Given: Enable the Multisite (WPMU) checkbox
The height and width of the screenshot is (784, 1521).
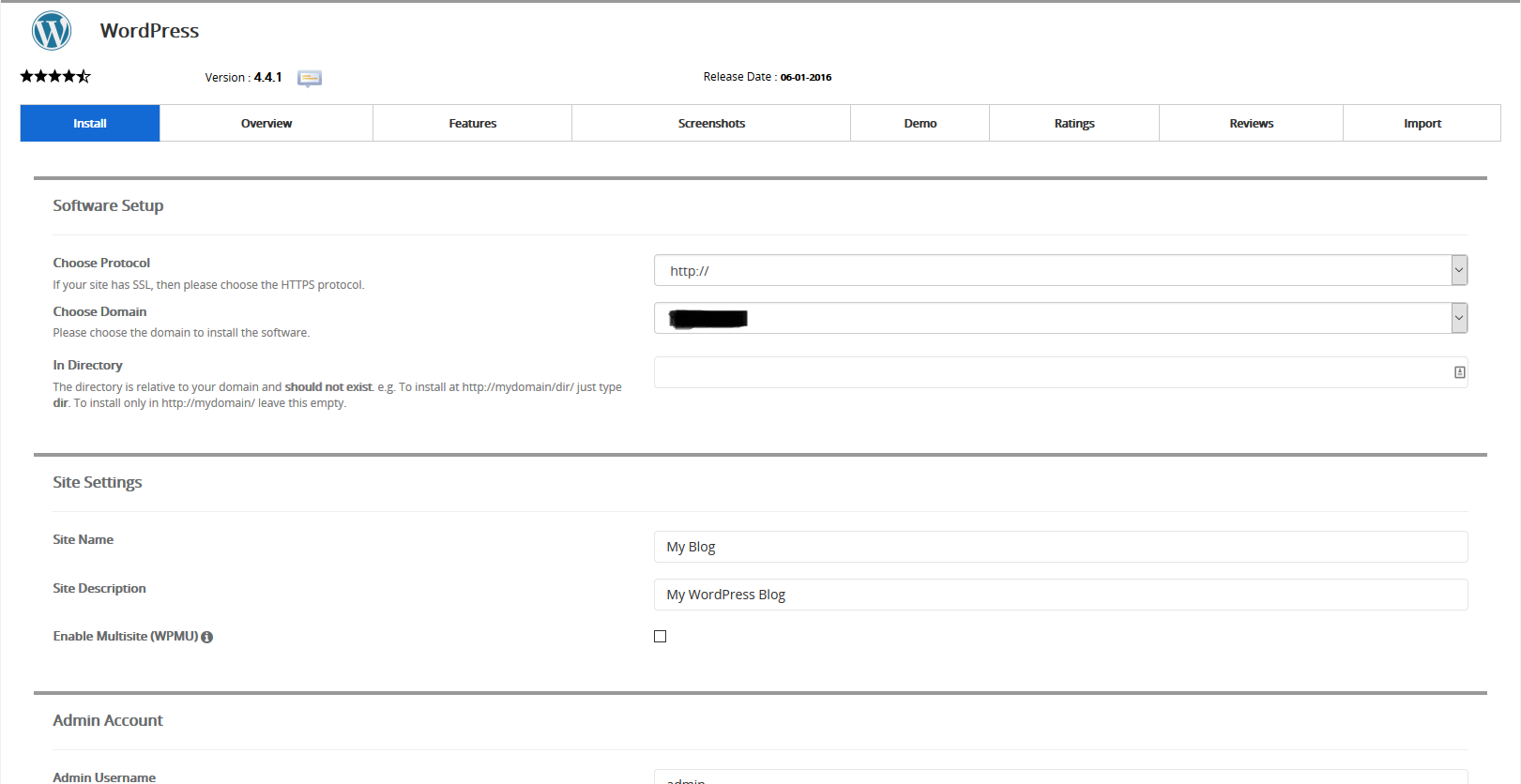Looking at the screenshot, I should tap(661, 637).
